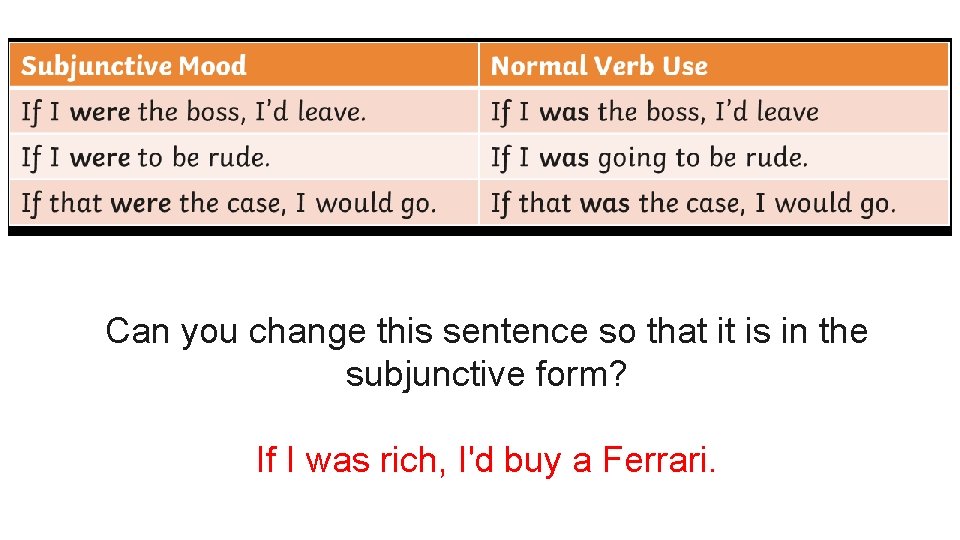Click the word 'was' in the red sentence

[x=337, y=460]
